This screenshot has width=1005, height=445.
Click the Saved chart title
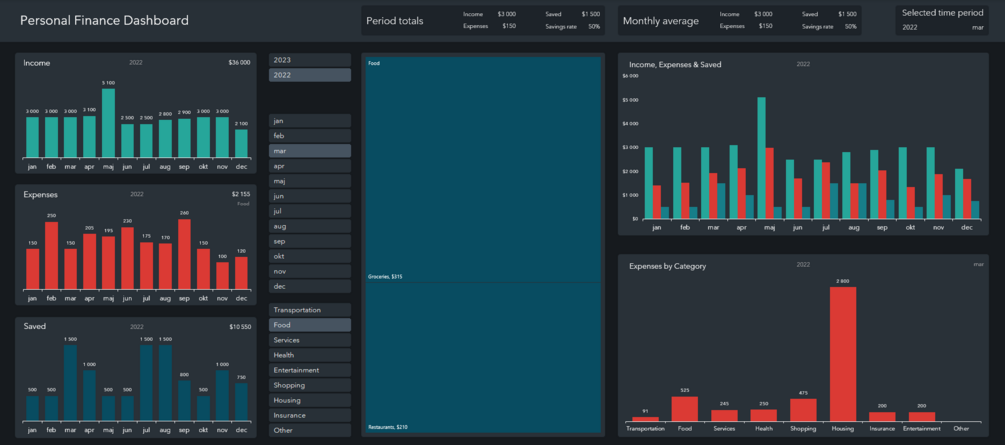[x=35, y=326]
